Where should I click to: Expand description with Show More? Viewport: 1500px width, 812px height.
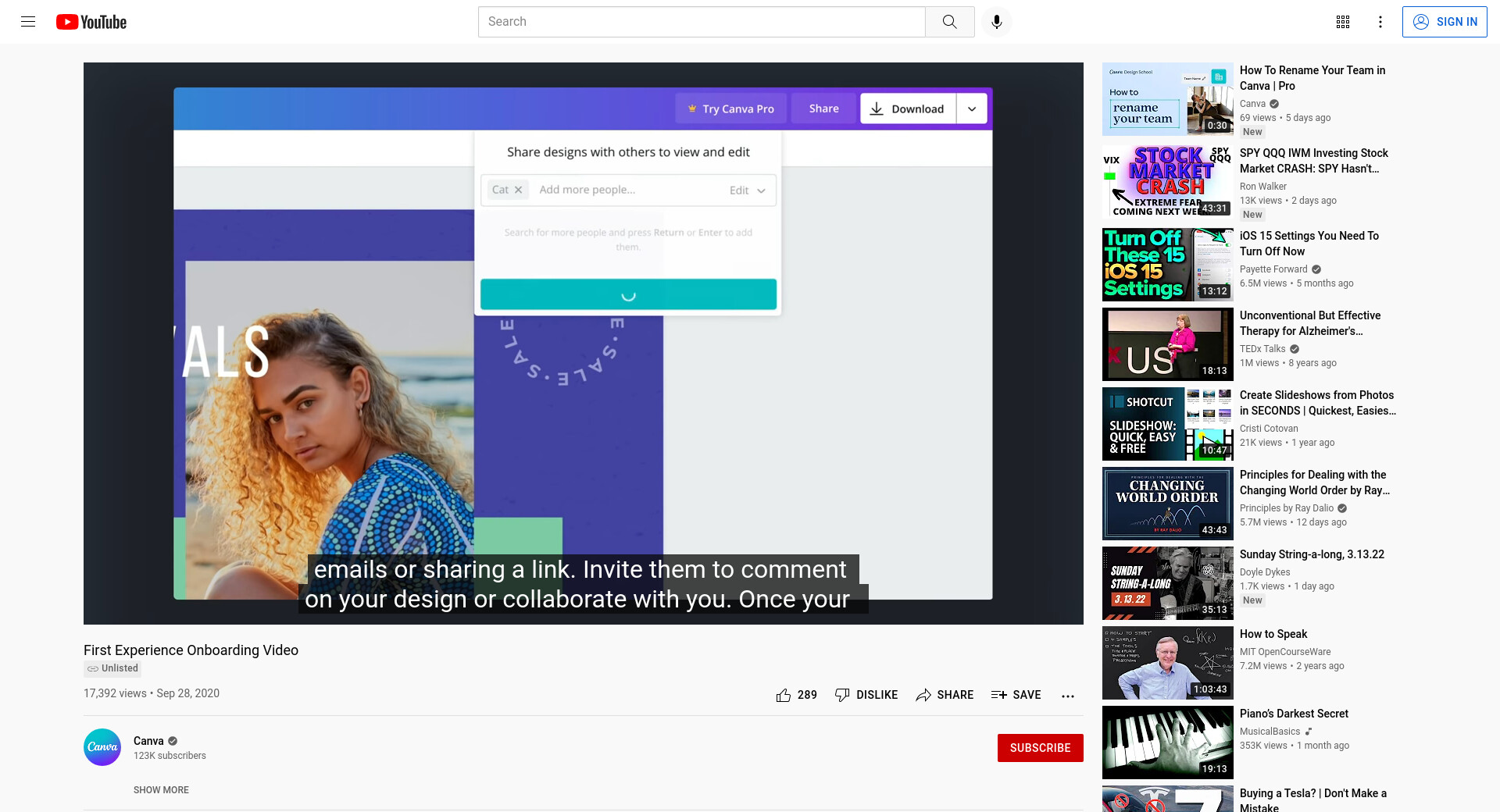(161, 790)
